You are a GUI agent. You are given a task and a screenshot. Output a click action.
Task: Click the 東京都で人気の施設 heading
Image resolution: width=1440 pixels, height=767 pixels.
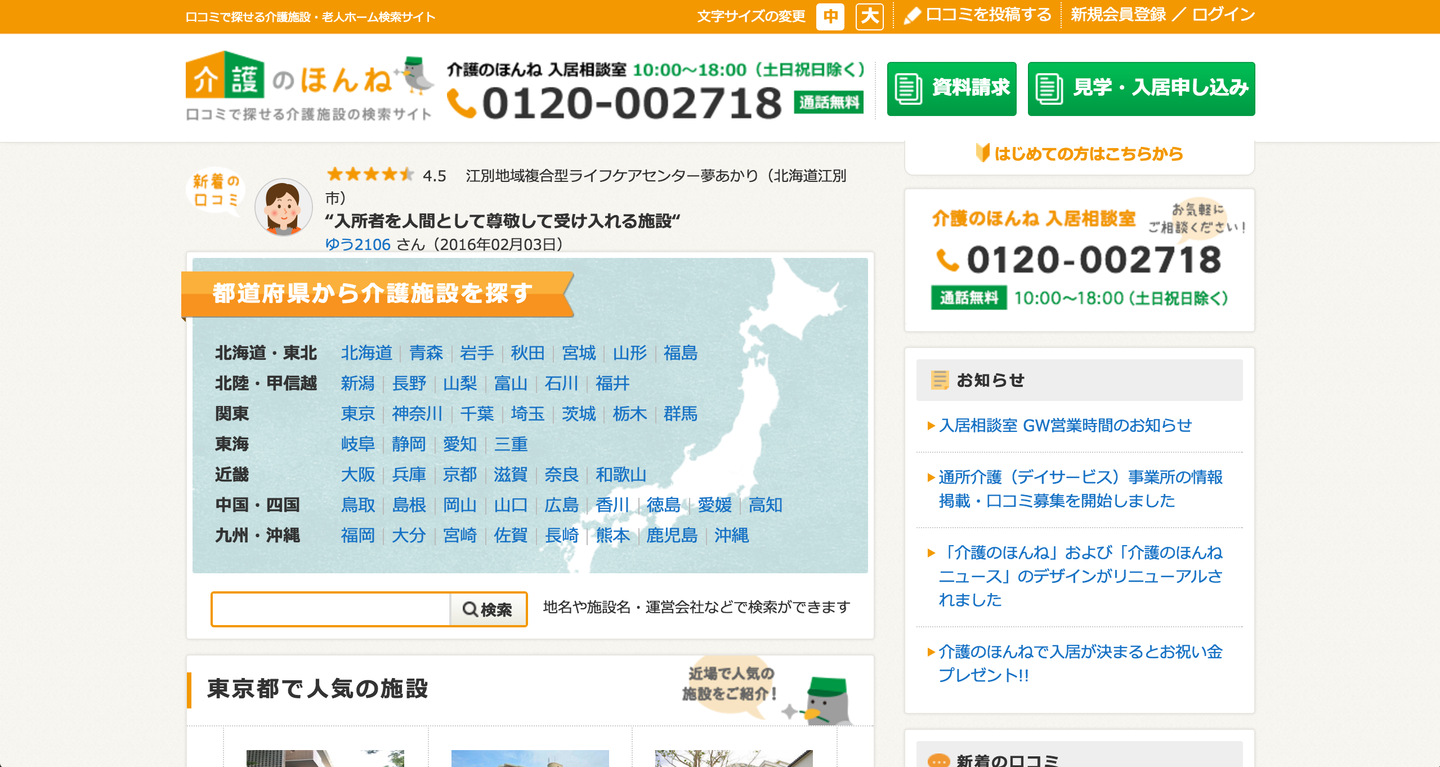point(318,689)
